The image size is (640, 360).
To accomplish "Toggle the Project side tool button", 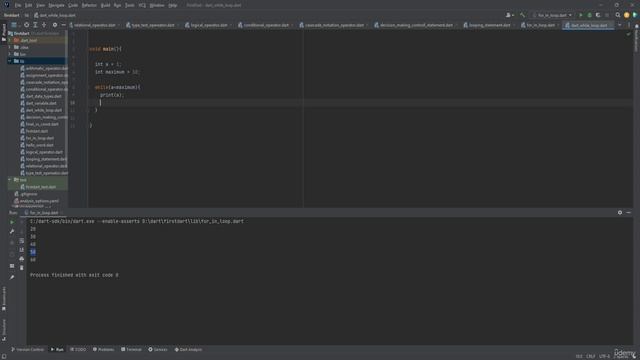I will point(4,32).
